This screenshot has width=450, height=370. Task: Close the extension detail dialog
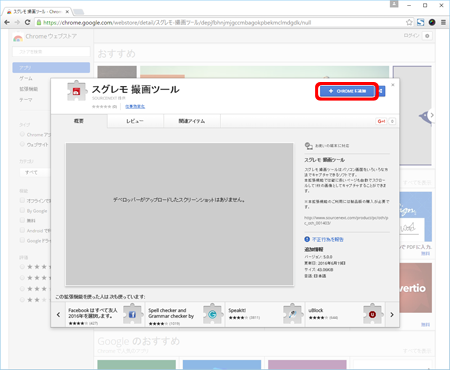tap(393, 85)
